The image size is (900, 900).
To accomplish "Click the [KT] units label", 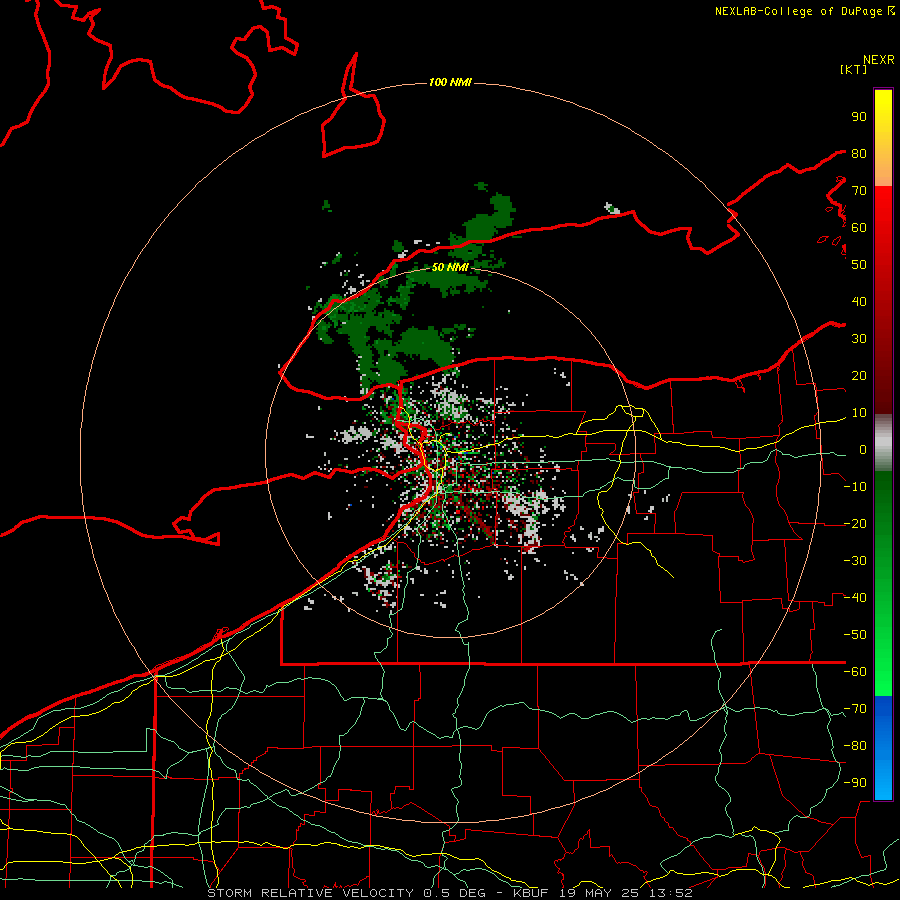I will click(854, 69).
